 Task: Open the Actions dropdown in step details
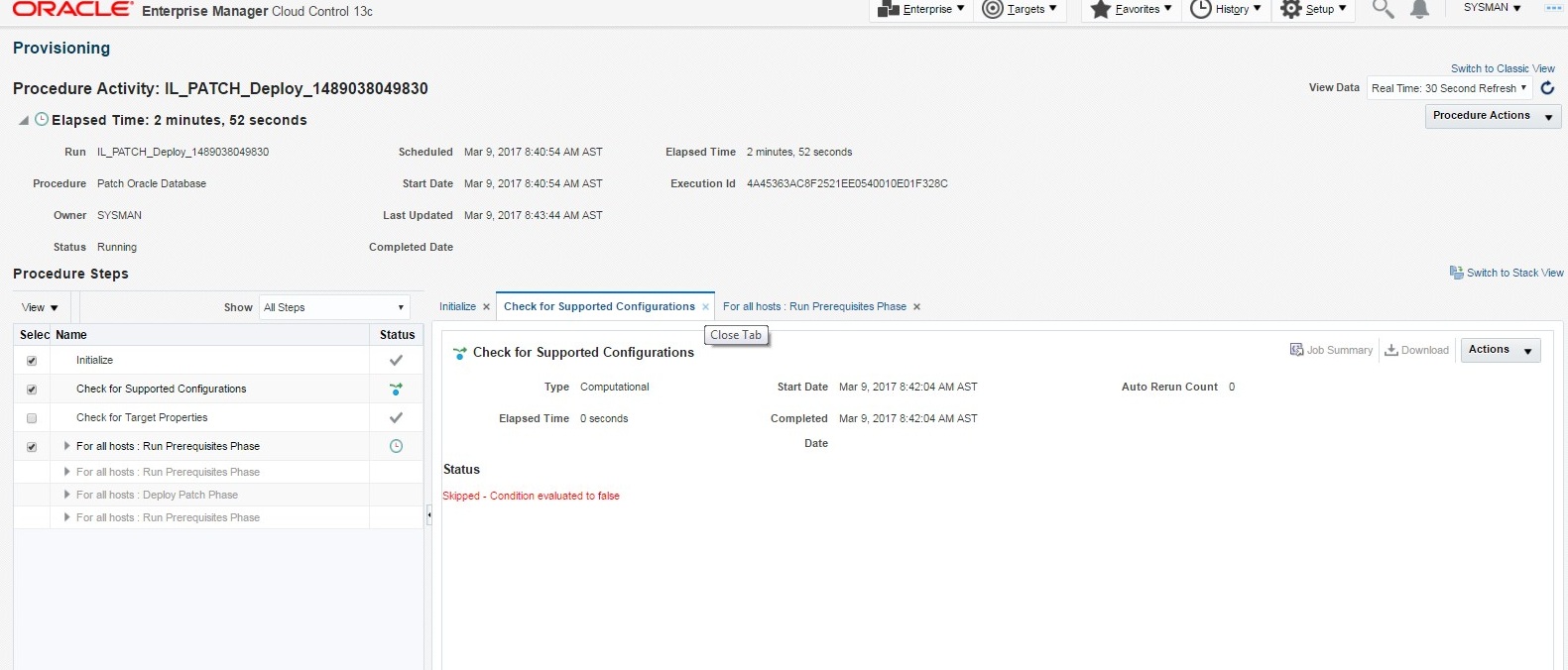pos(1501,350)
